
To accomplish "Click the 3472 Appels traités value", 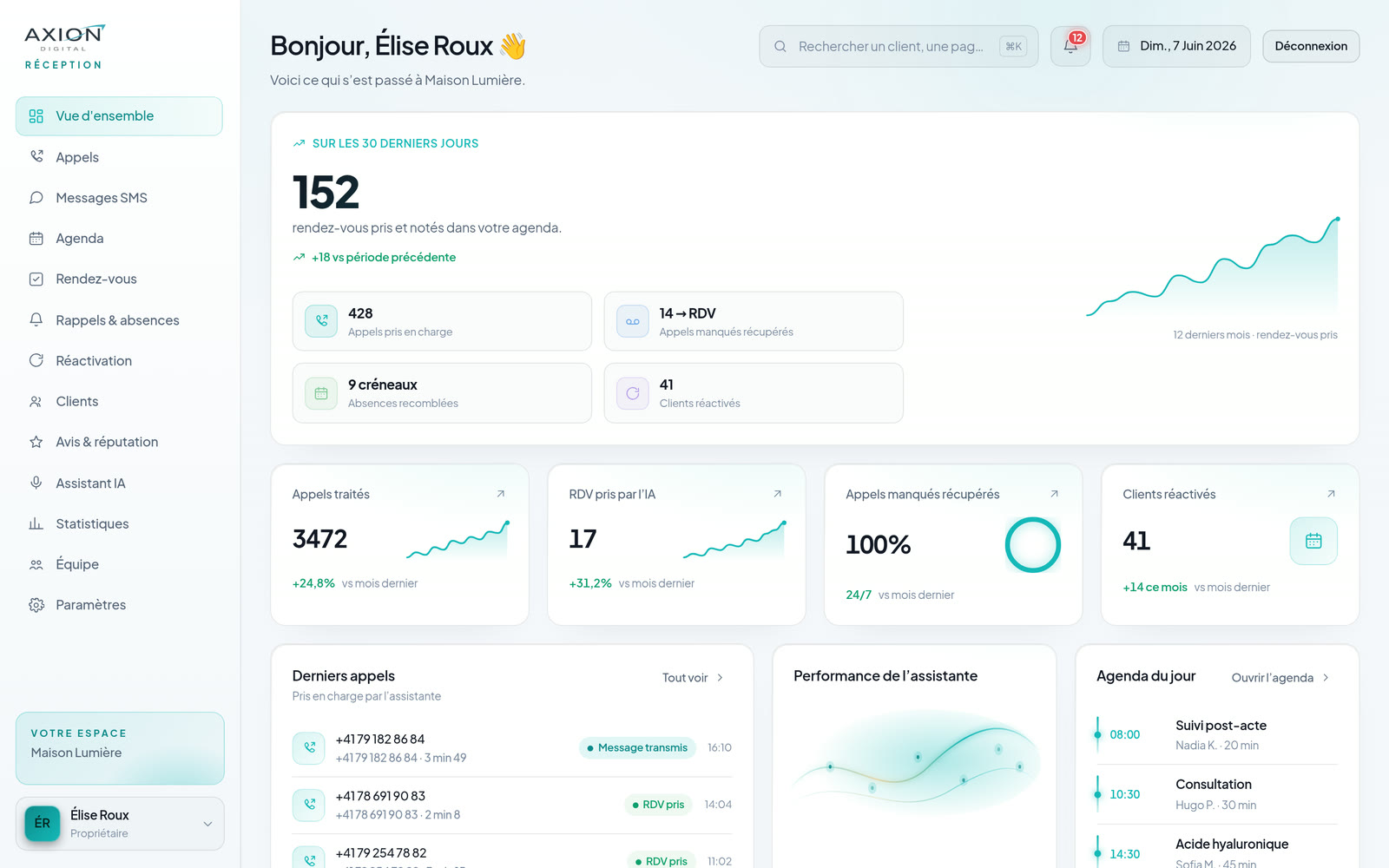I will pos(319,539).
